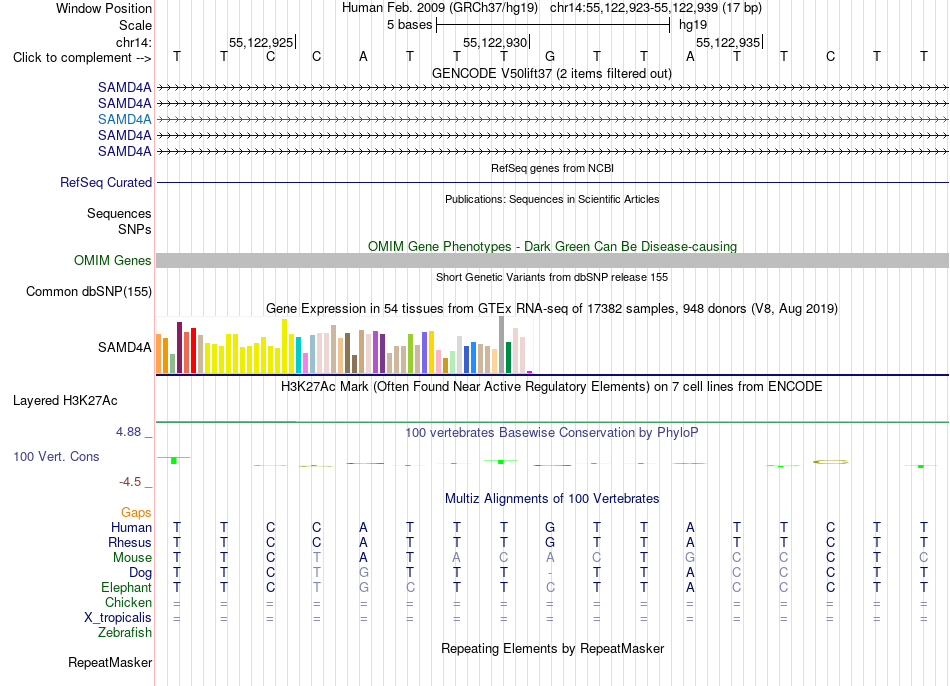Click the Elephant species alignment label
The height and width of the screenshot is (686, 950).
coord(126,587)
